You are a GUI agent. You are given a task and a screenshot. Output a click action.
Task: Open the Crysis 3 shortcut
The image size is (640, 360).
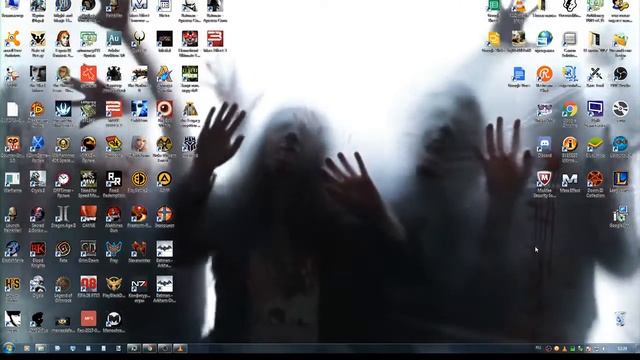coord(38,179)
